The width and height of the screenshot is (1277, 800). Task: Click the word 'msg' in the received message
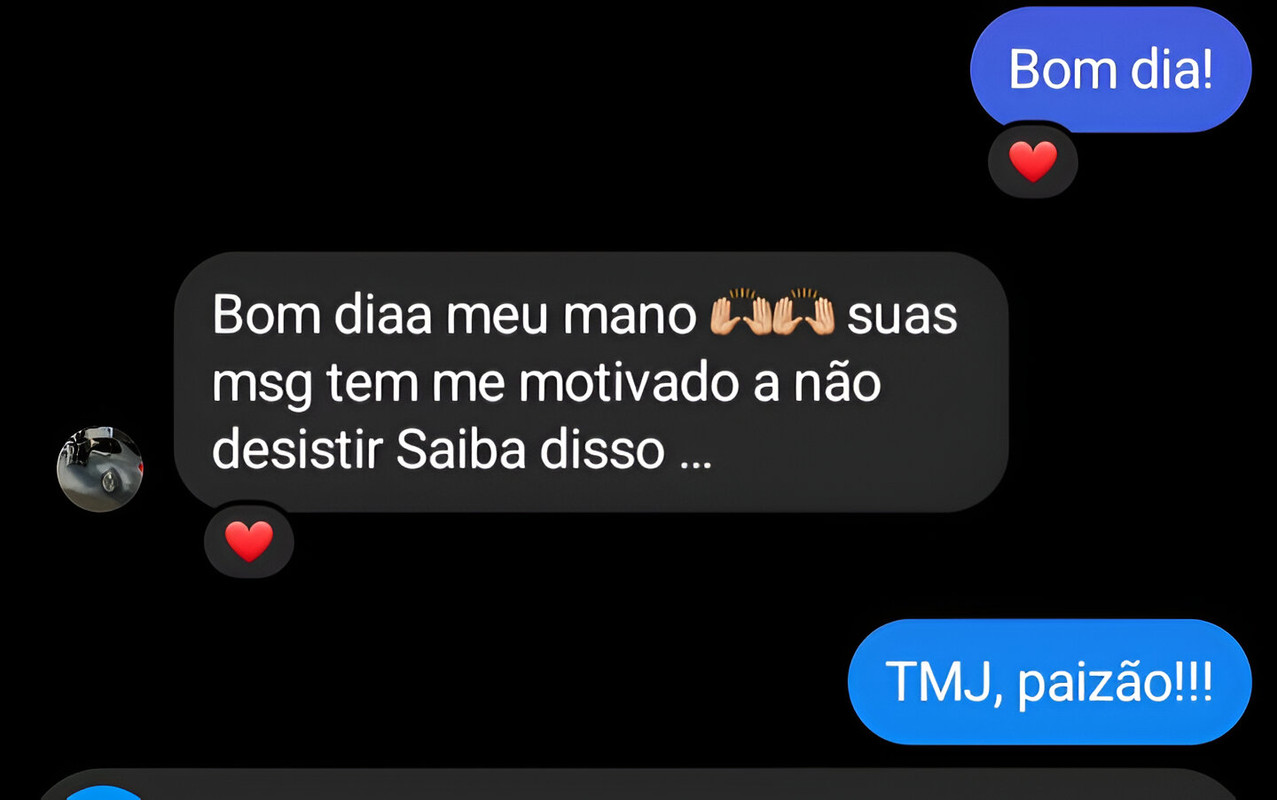click(x=262, y=388)
